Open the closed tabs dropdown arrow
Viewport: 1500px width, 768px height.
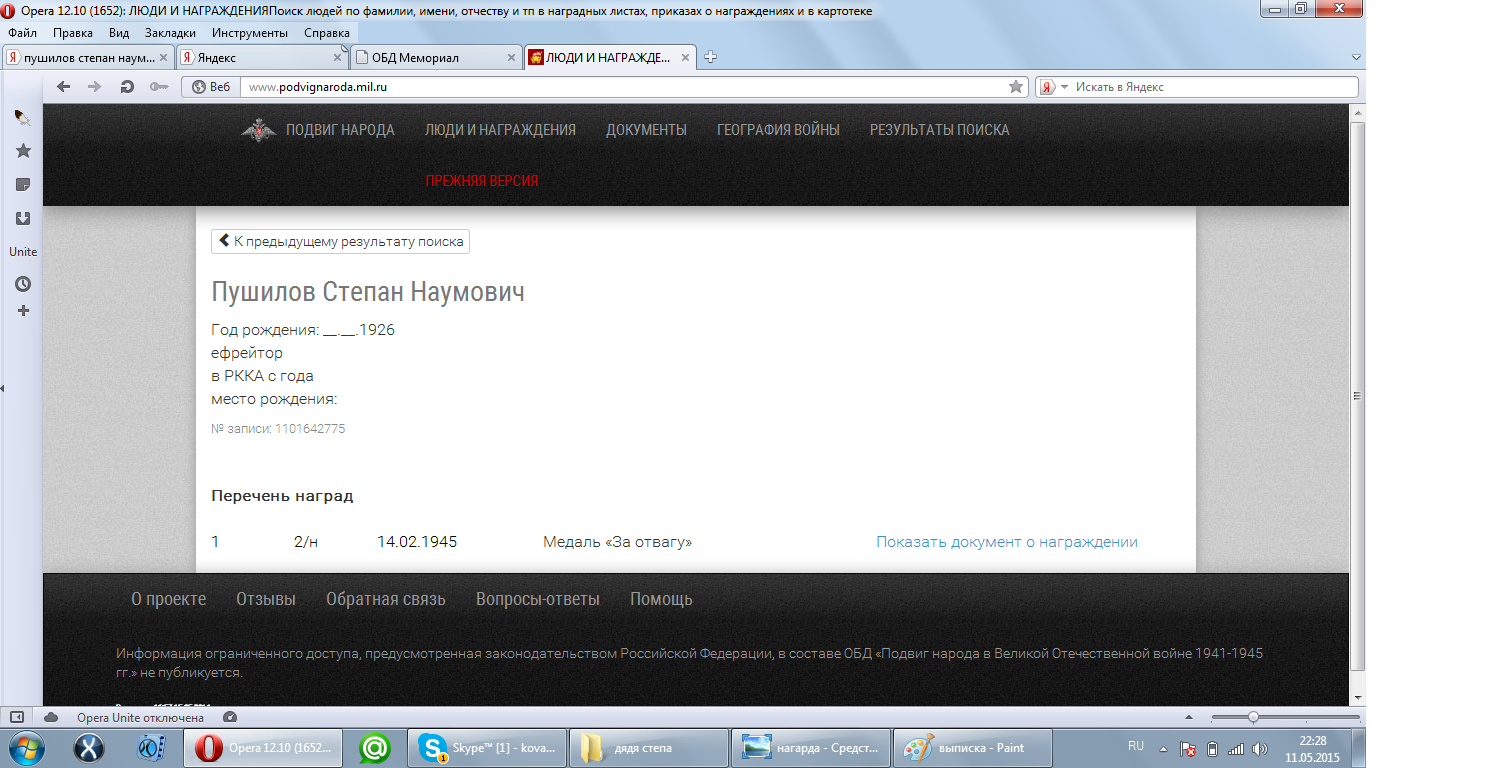[1356, 58]
